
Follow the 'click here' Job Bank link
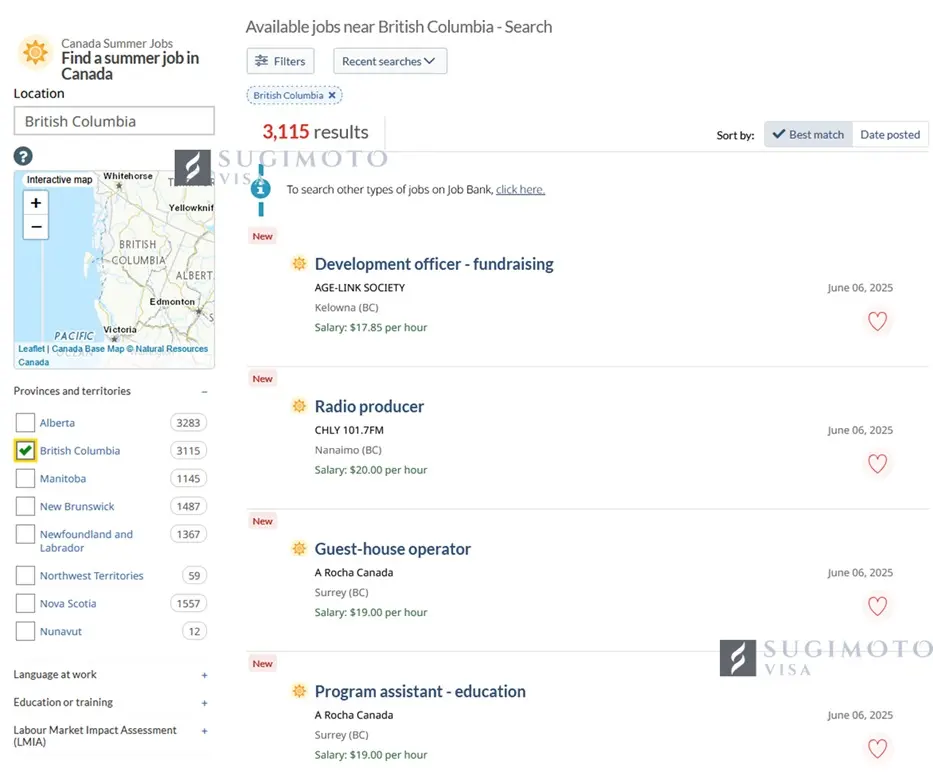[520, 189]
